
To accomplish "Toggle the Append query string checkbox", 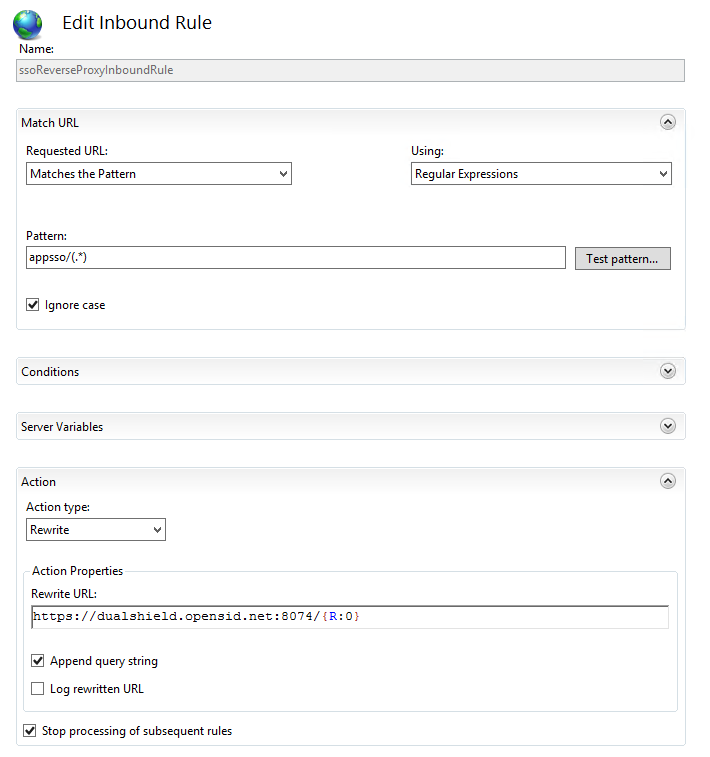I will click(38, 661).
